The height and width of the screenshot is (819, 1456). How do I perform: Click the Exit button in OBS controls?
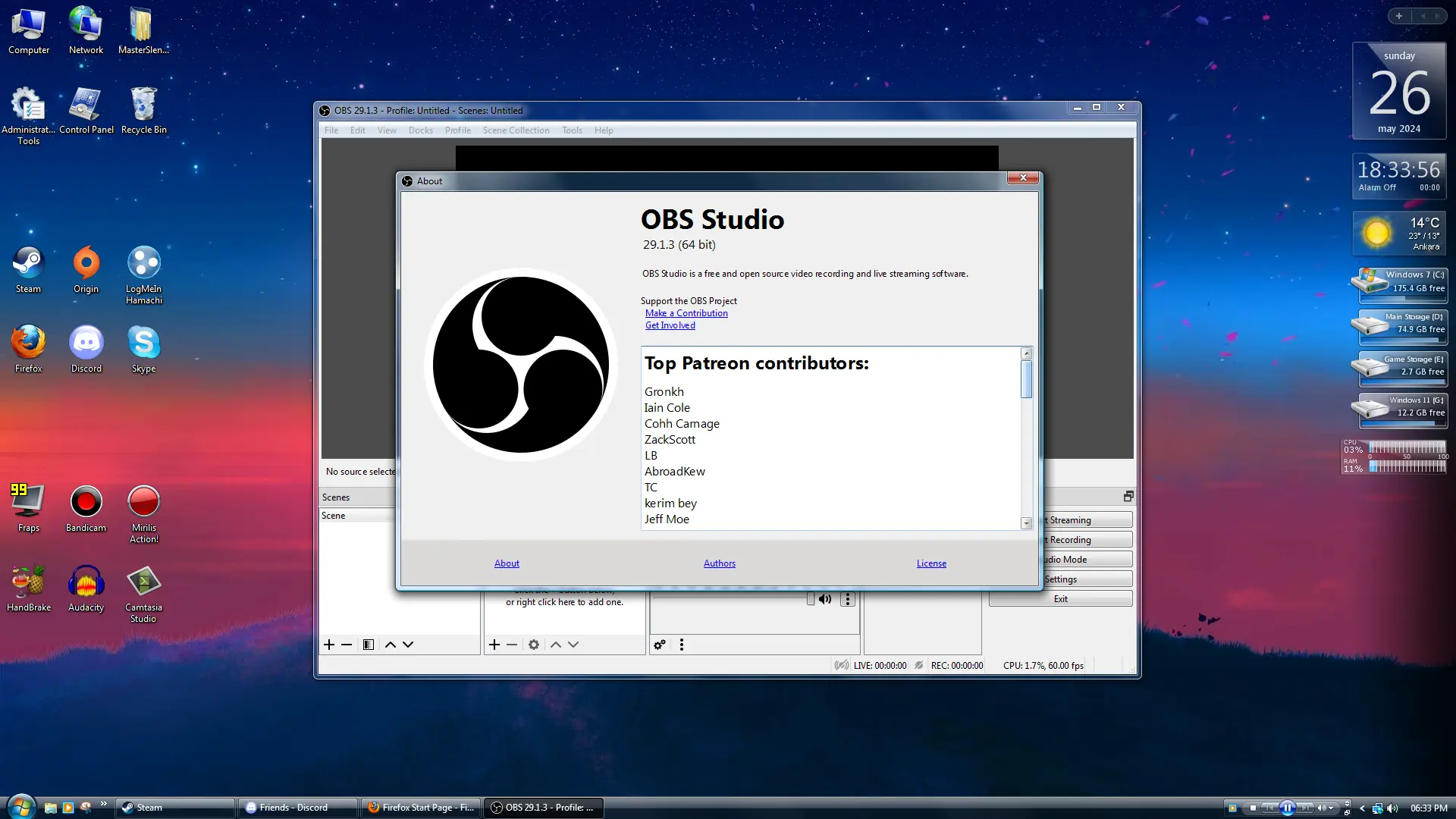click(1060, 599)
